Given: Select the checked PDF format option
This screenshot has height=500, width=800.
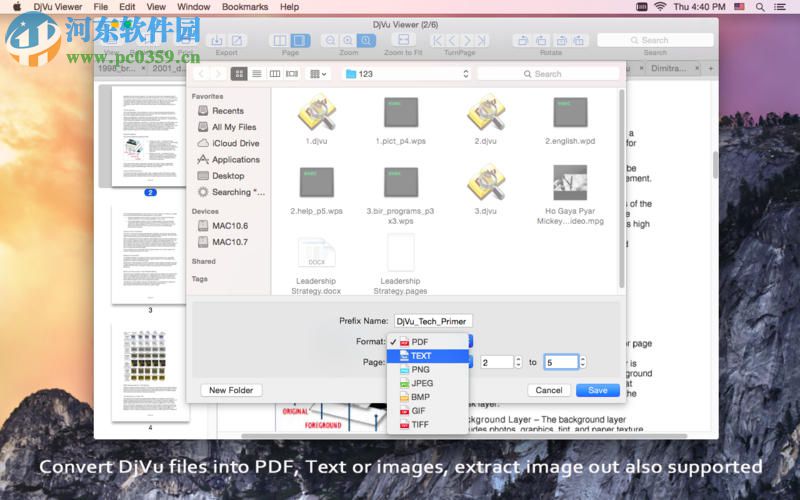Looking at the screenshot, I should point(428,342).
